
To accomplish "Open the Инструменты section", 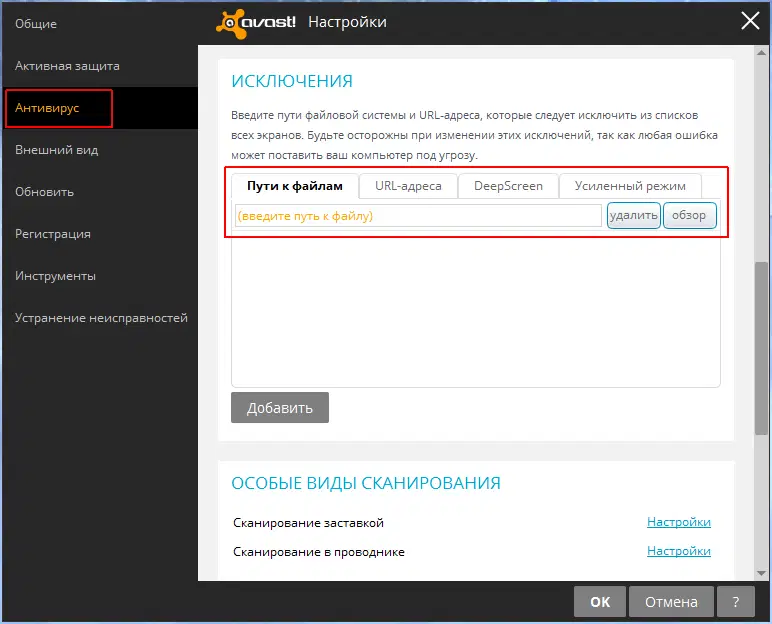I will (x=55, y=276).
